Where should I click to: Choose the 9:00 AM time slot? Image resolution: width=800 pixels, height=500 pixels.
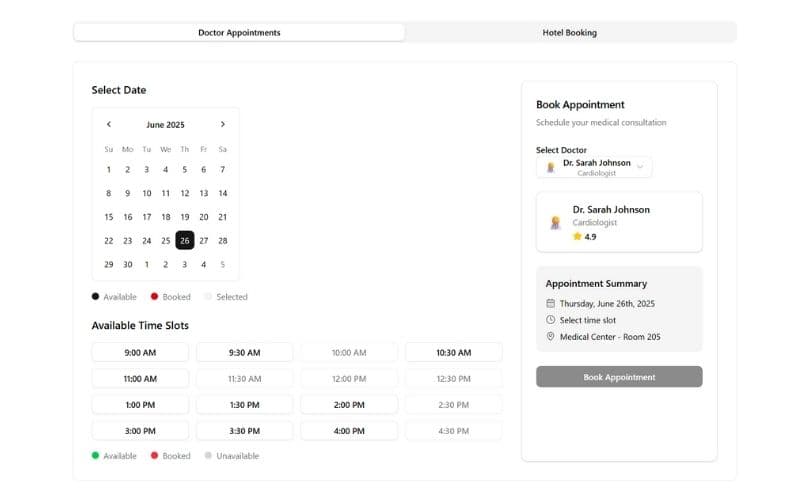click(140, 353)
